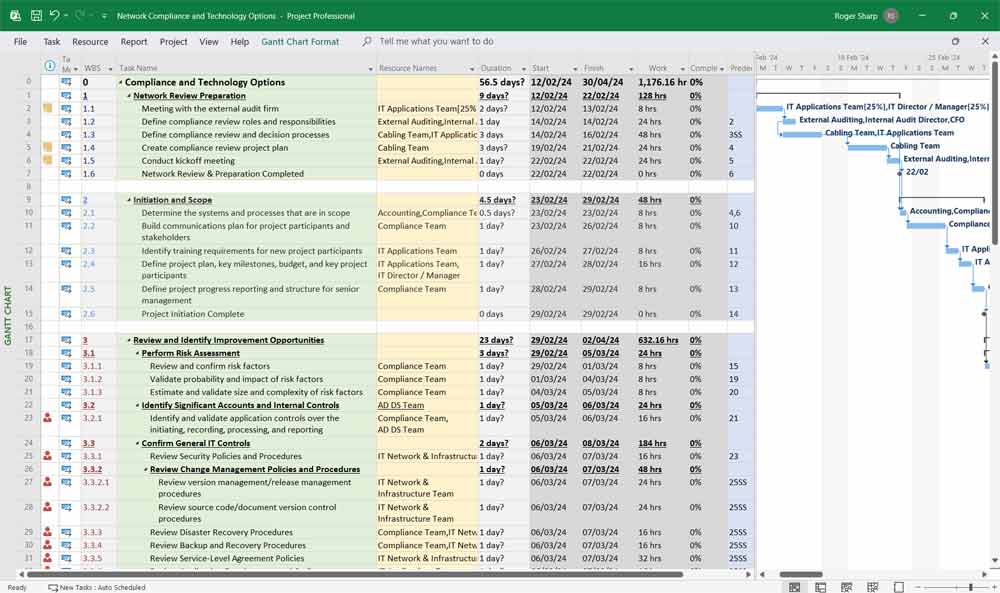Collapse the Initiation and Scope summary task
This screenshot has width=1000, height=593.
pos(129,200)
